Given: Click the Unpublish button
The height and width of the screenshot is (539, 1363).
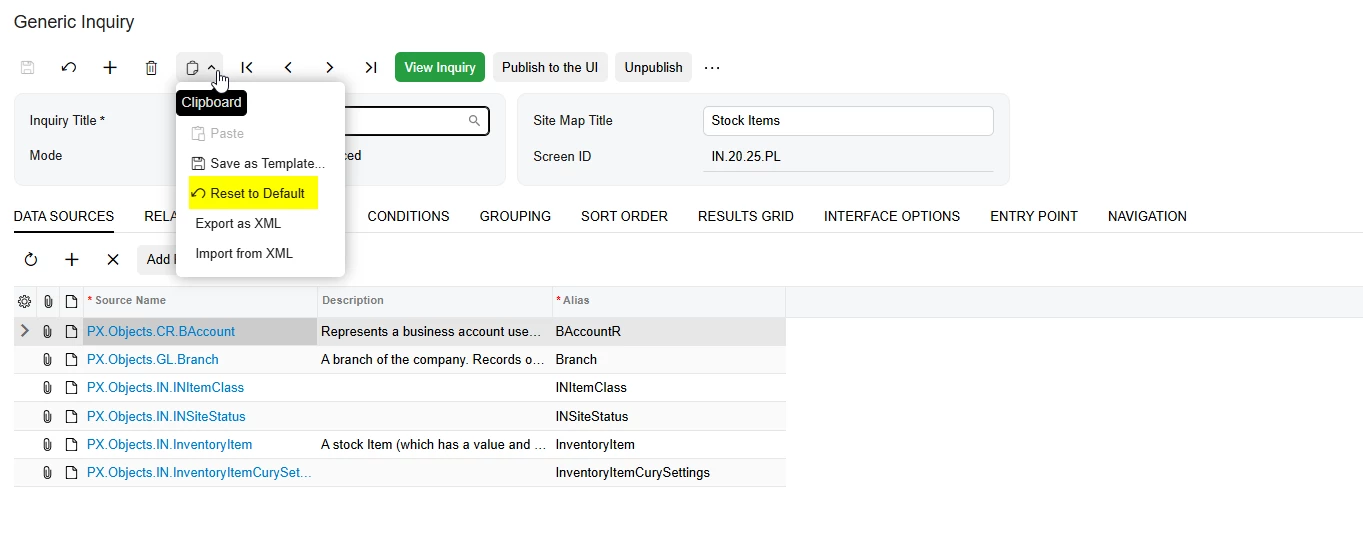Looking at the screenshot, I should coord(653,67).
